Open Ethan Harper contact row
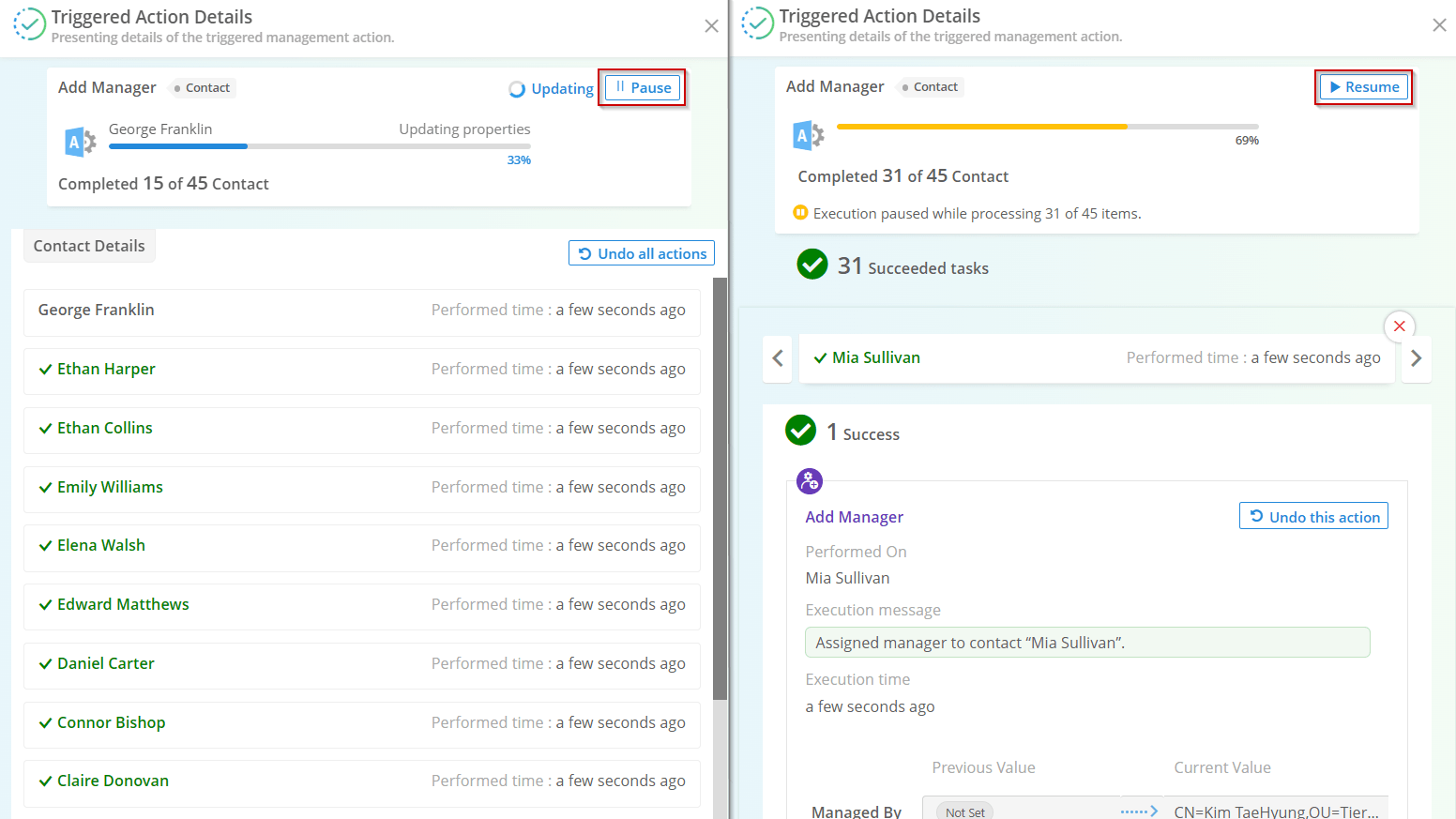 (362, 370)
